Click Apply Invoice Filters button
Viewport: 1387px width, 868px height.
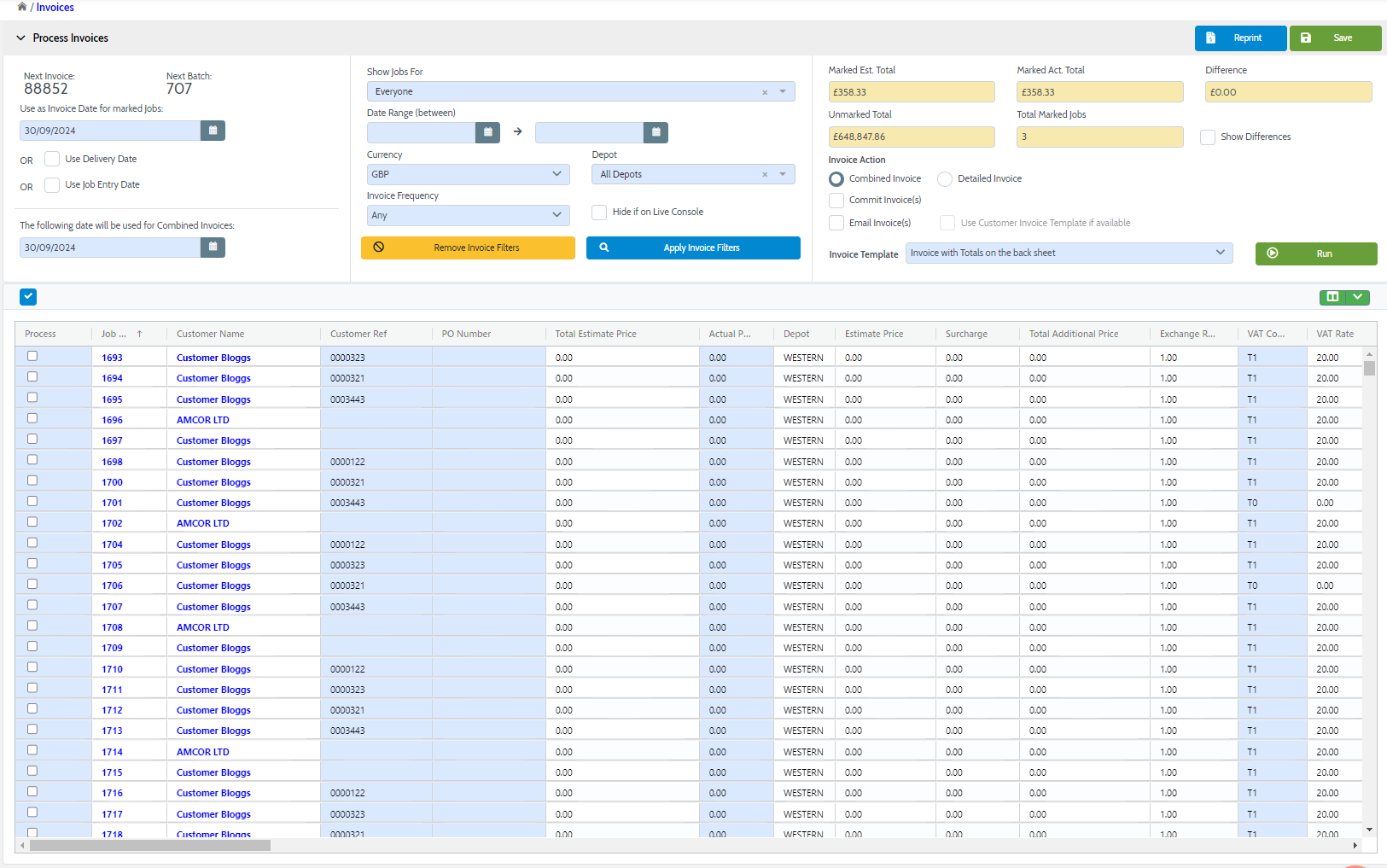point(693,248)
